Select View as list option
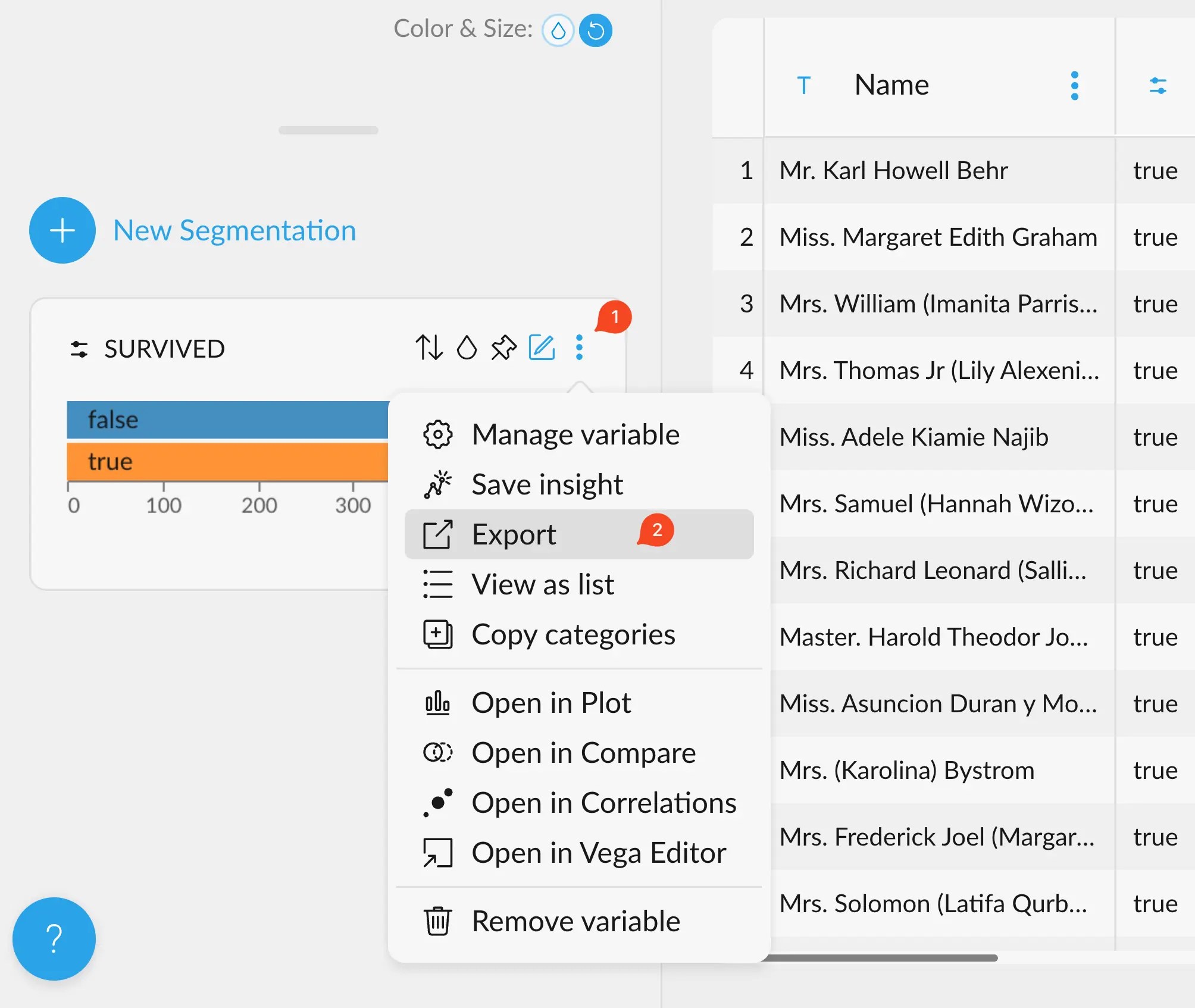1195x1008 pixels. tap(542, 584)
